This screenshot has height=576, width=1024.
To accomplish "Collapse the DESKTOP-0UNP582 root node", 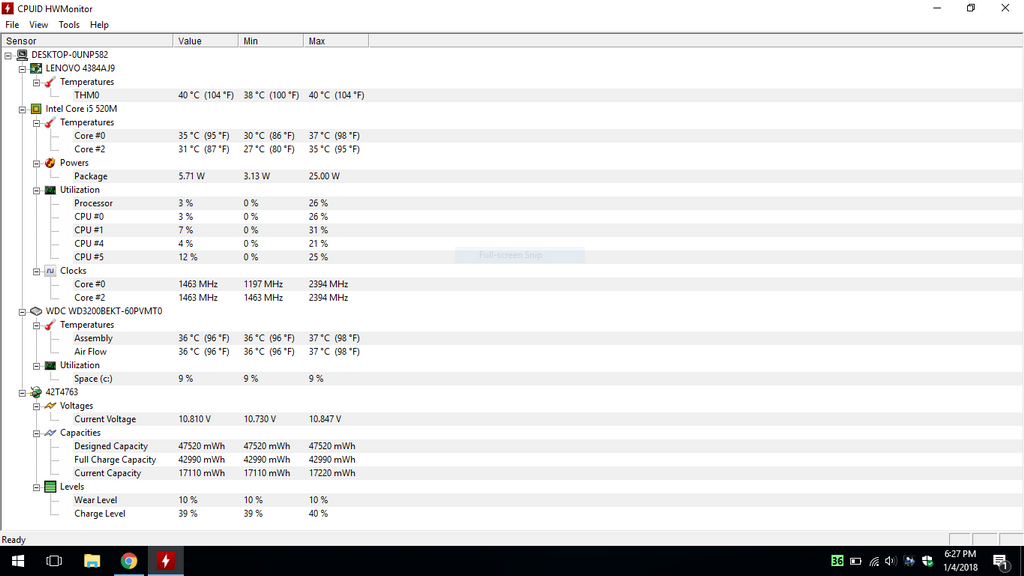I will [8, 56].
